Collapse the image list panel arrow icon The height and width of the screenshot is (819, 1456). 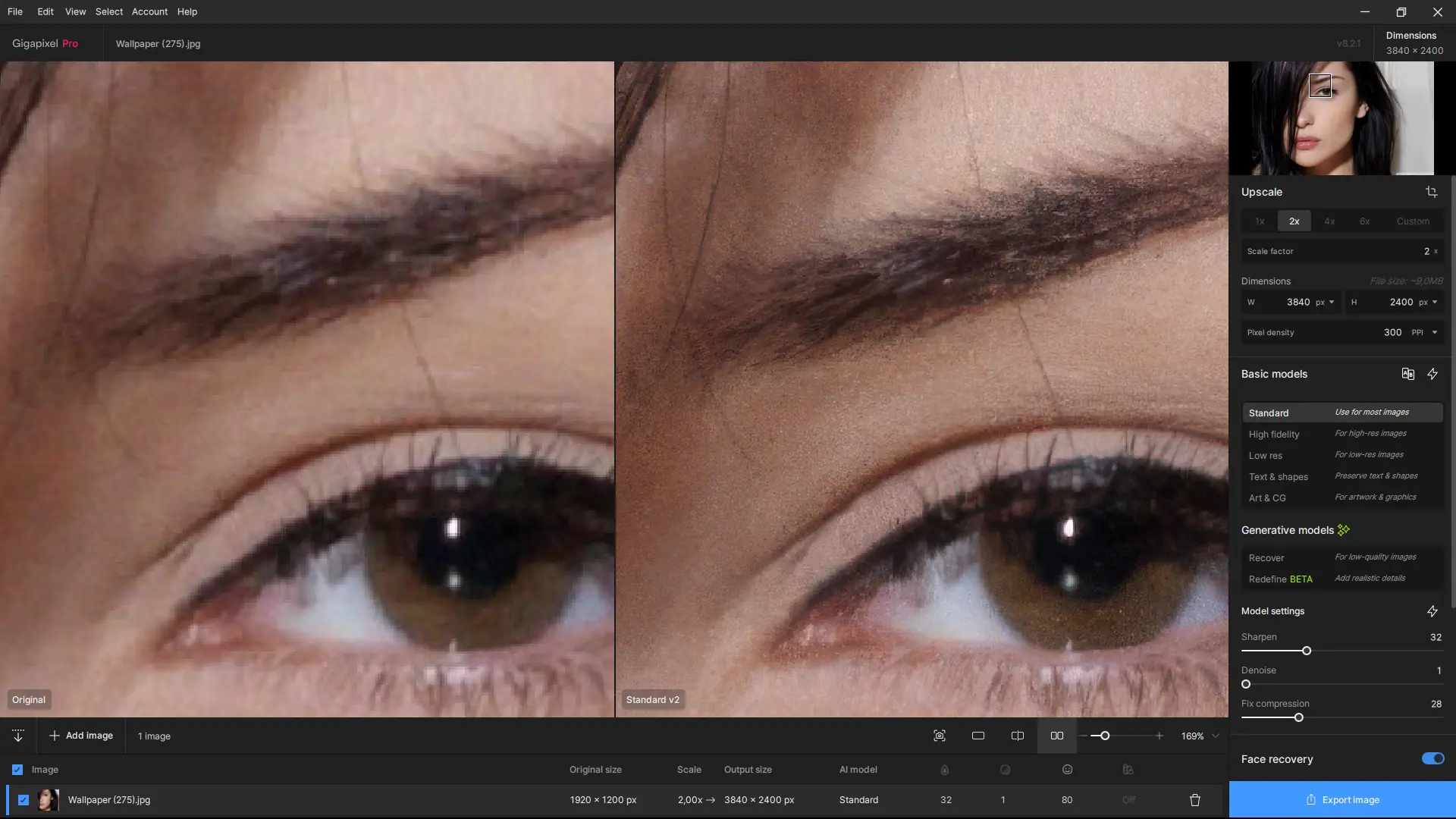[18, 736]
